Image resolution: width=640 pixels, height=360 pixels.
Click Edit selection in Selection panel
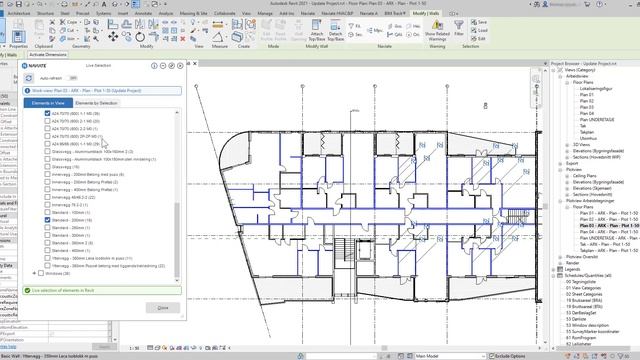[x=478, y=38]
